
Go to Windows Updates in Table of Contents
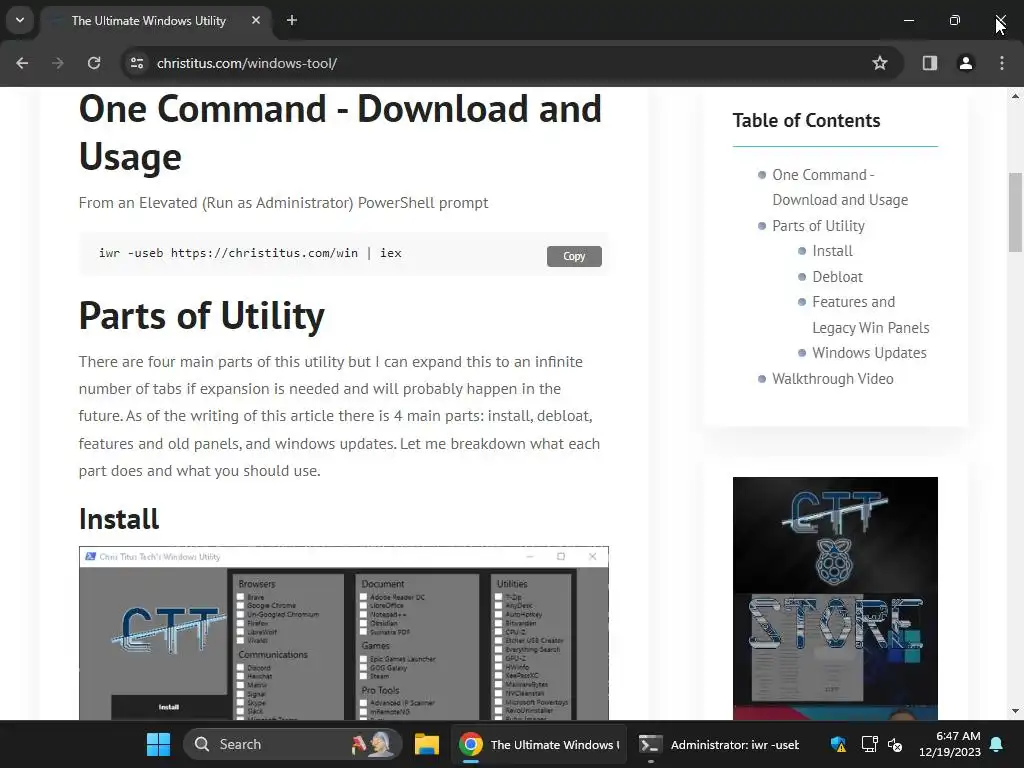[869, 353]
